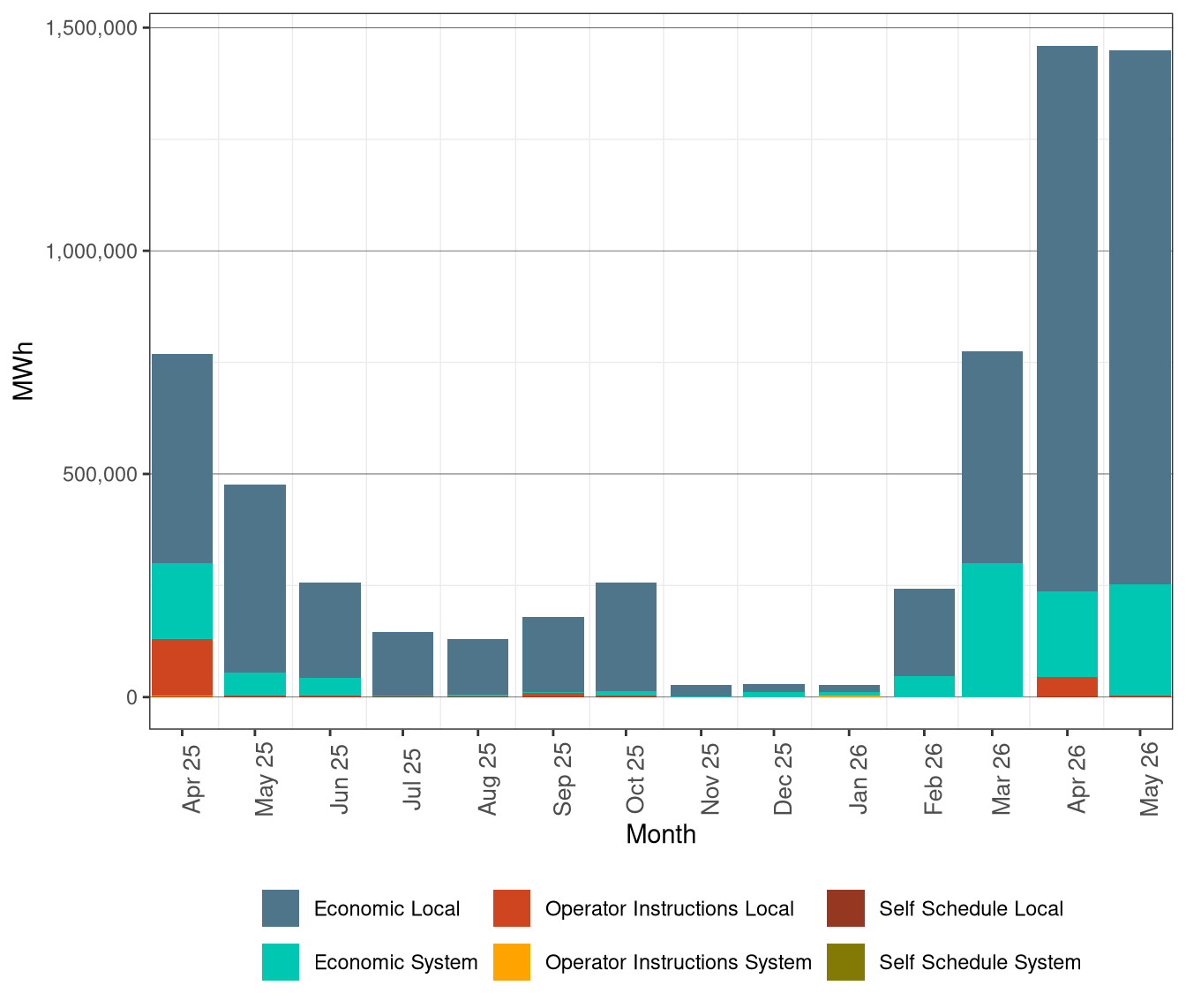The width and height of the screenshot is (1186, 1008).
Task: Click the 'Feb 26' axis label
Action: [934, 779]
